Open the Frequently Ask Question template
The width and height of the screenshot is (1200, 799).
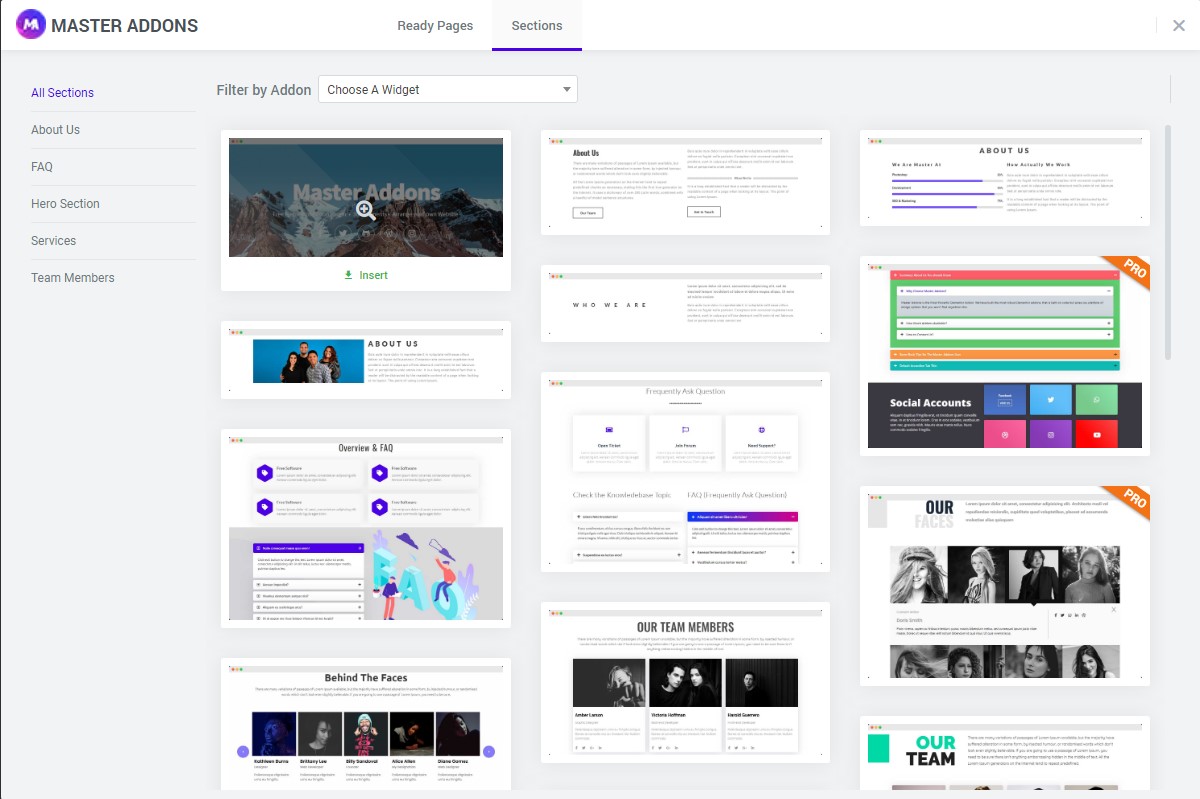pyautogui.click(x=685, y=472)
